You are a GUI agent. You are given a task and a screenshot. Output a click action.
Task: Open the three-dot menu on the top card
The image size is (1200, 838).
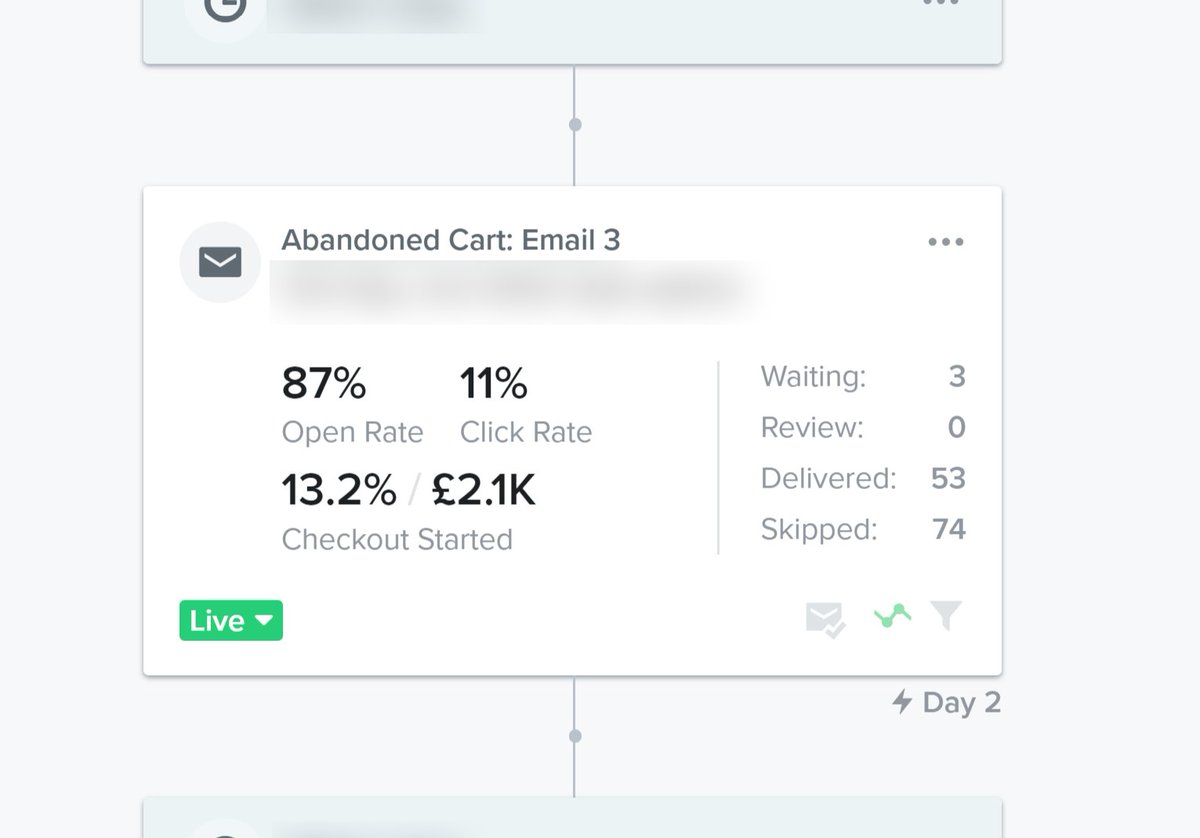tap(941, 5)
